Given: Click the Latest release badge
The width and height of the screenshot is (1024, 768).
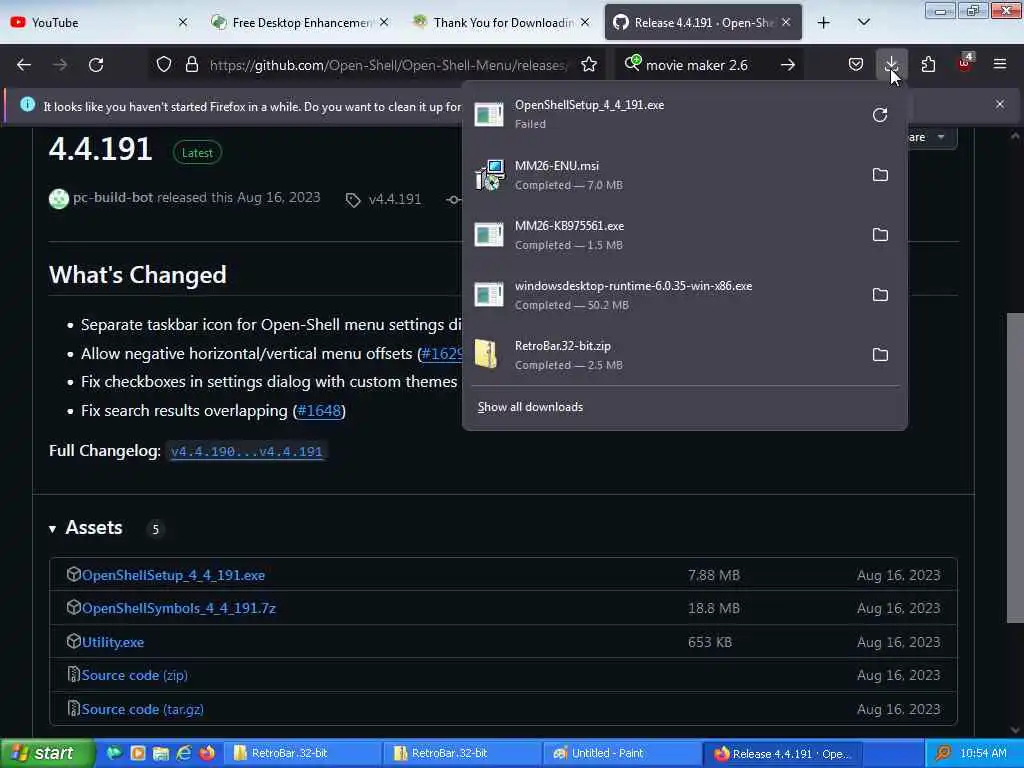Looking at the screenshot, I should click(x=197, y=153).
